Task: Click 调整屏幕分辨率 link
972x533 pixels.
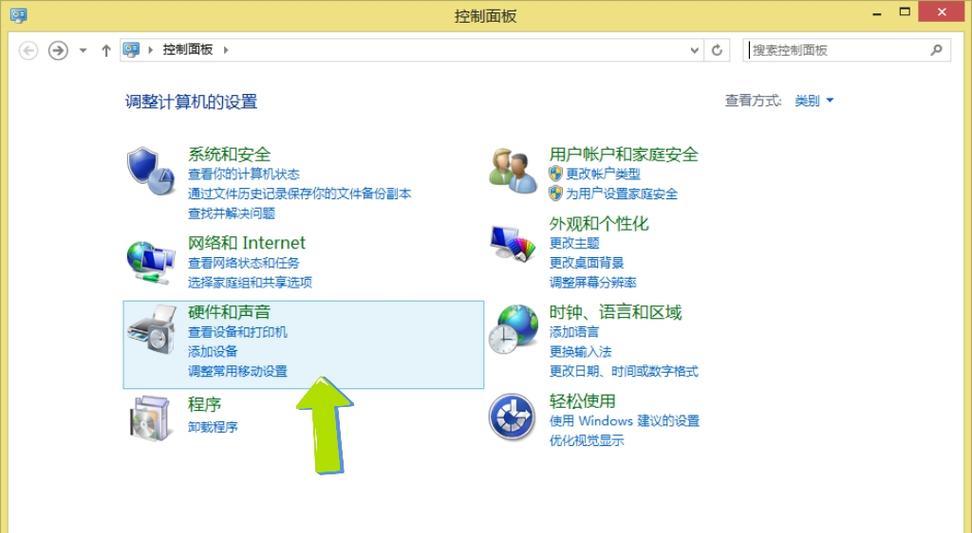Action: tap(593, 283)
